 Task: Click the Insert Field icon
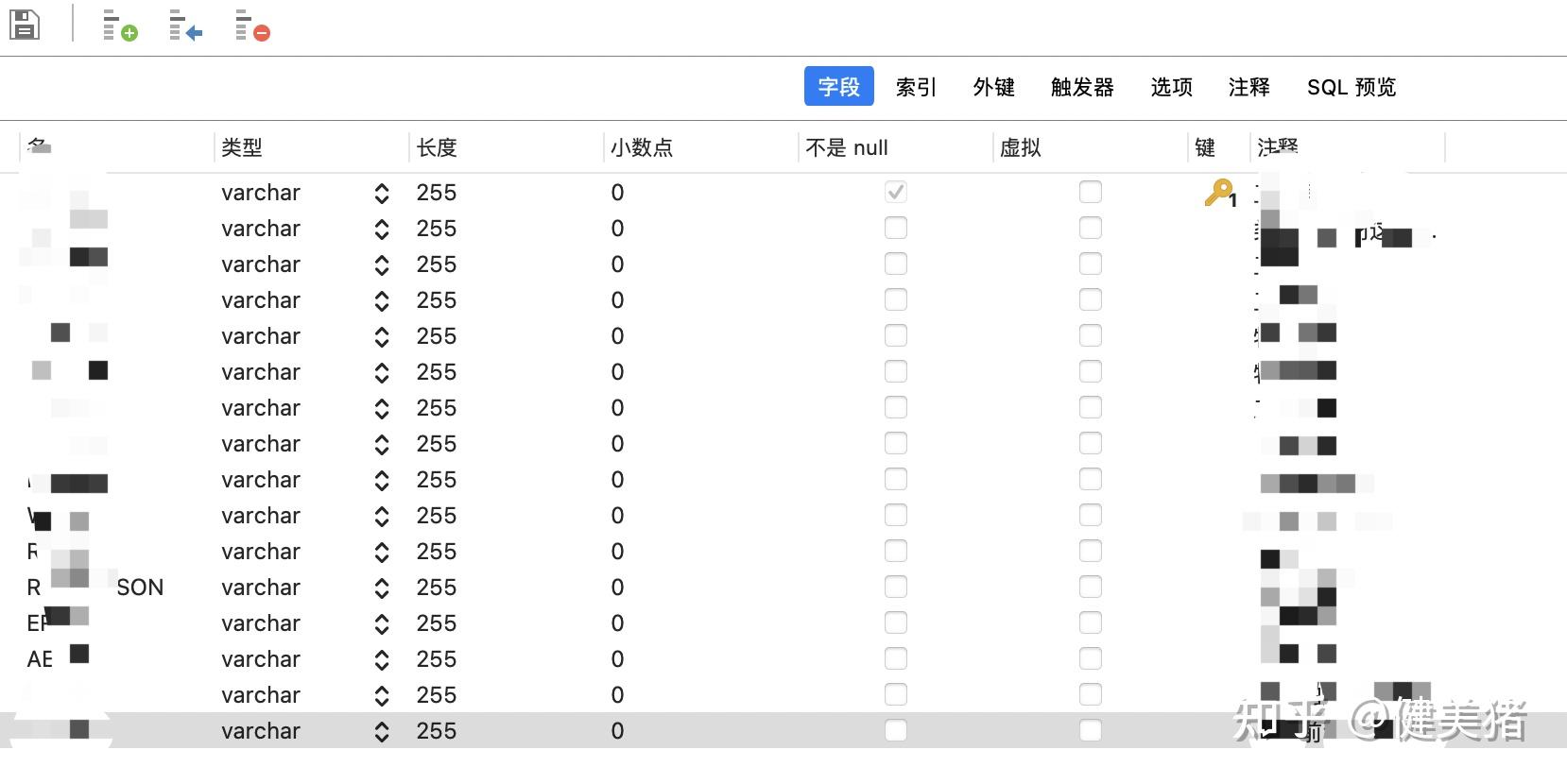[185, 26]
